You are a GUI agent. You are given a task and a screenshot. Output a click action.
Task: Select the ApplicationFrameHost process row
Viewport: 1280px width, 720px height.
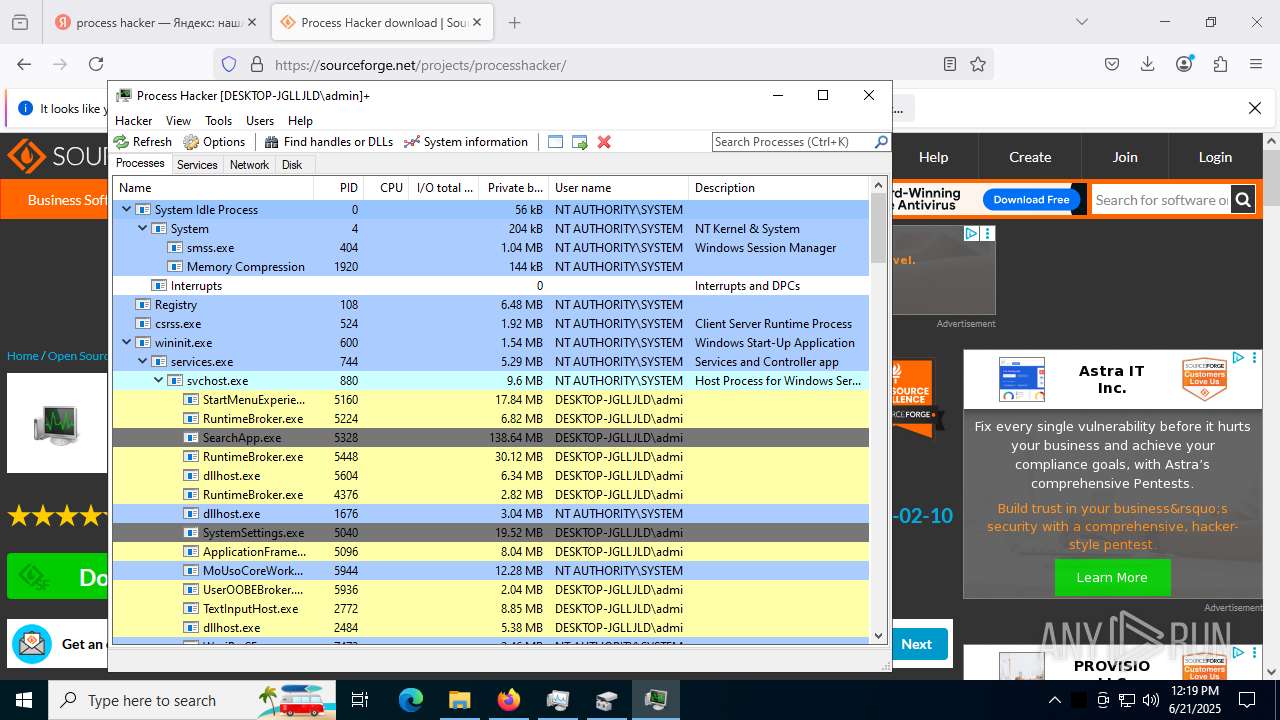(x=491, y=552)
